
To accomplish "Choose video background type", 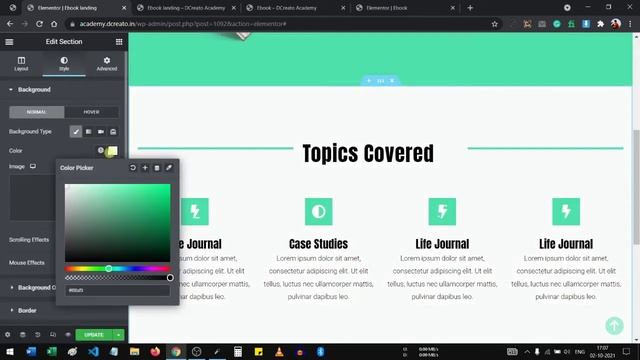I will 100,131.
